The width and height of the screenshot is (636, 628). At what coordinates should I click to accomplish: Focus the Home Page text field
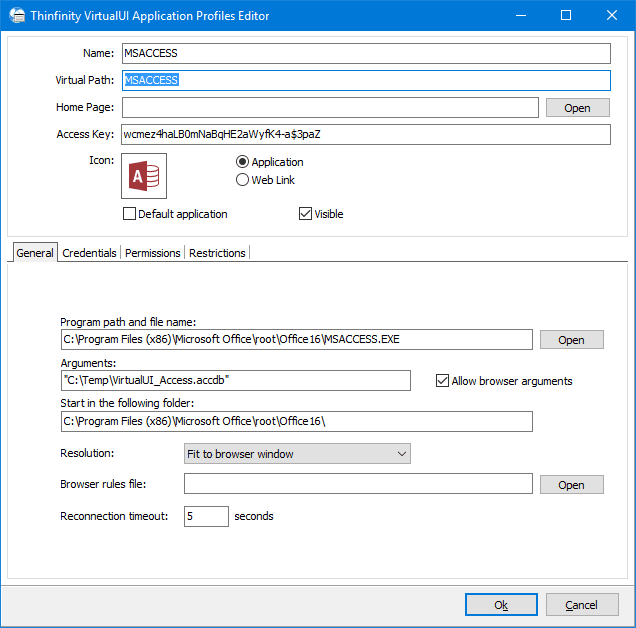(330, 108)
